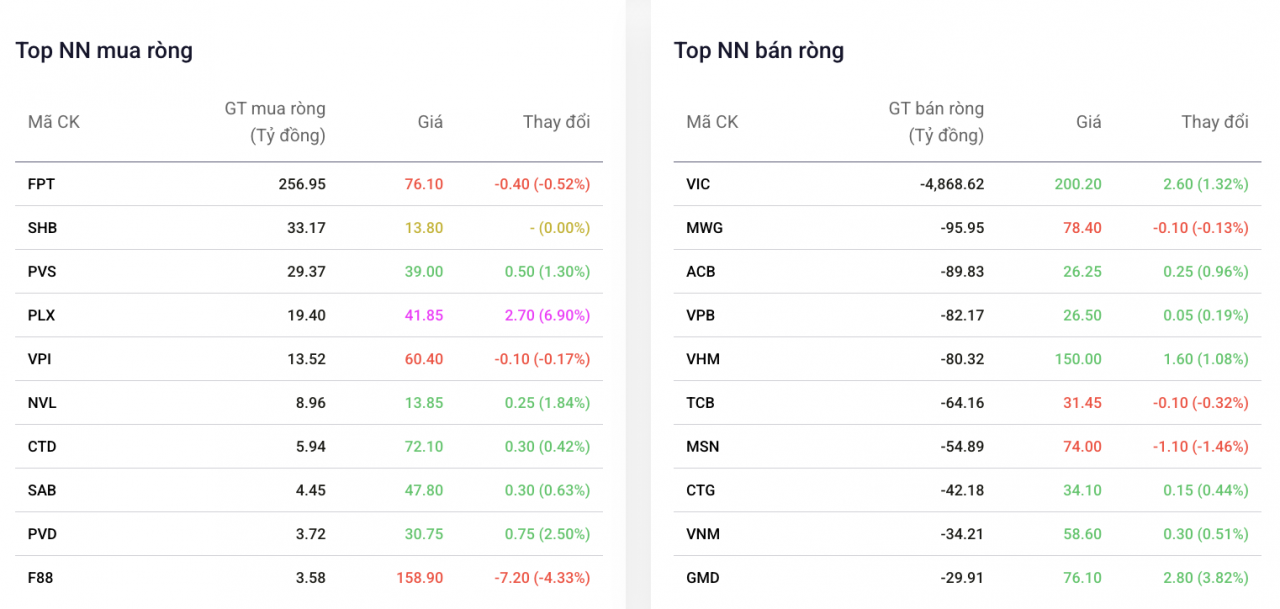Click 'Giá' header in the net-sell table
This screenshot has height=609, width=1280.
tap(1089, 122)
